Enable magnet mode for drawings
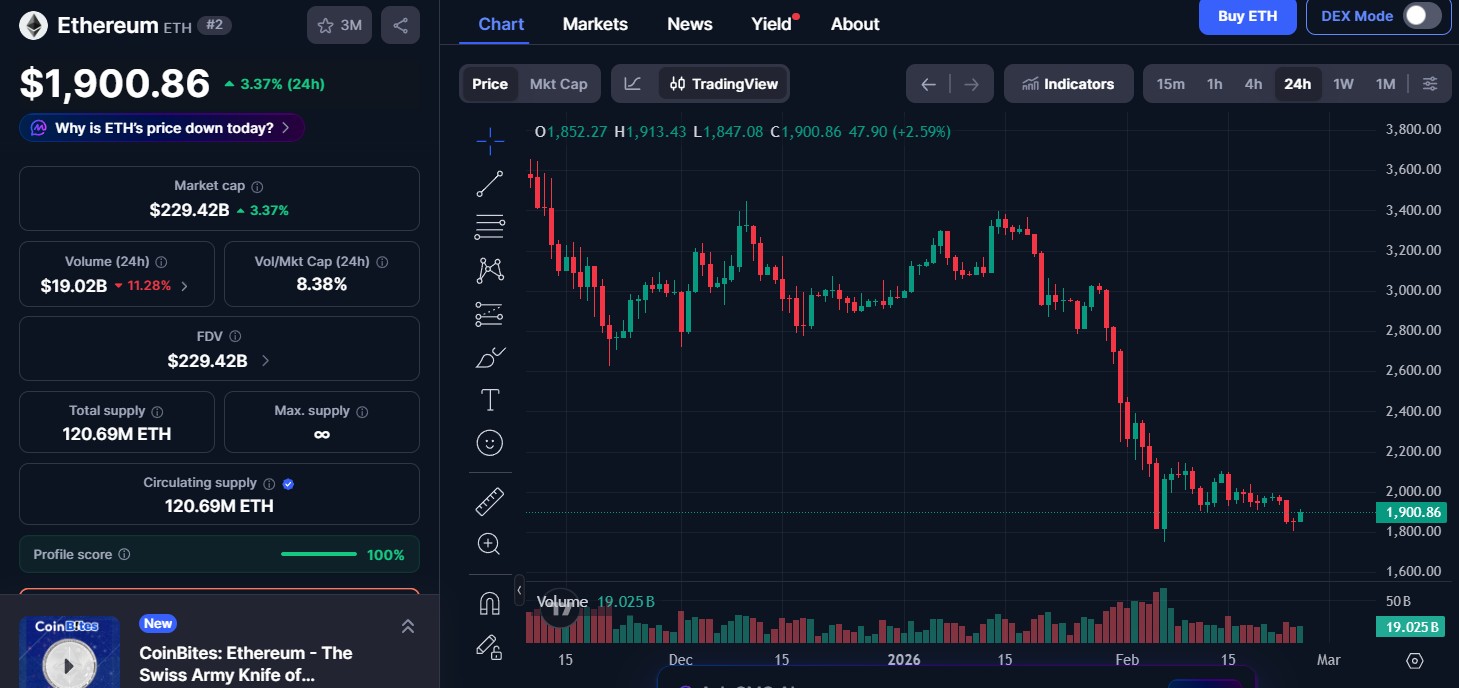 pyautogui.click(x=489, y=602)
